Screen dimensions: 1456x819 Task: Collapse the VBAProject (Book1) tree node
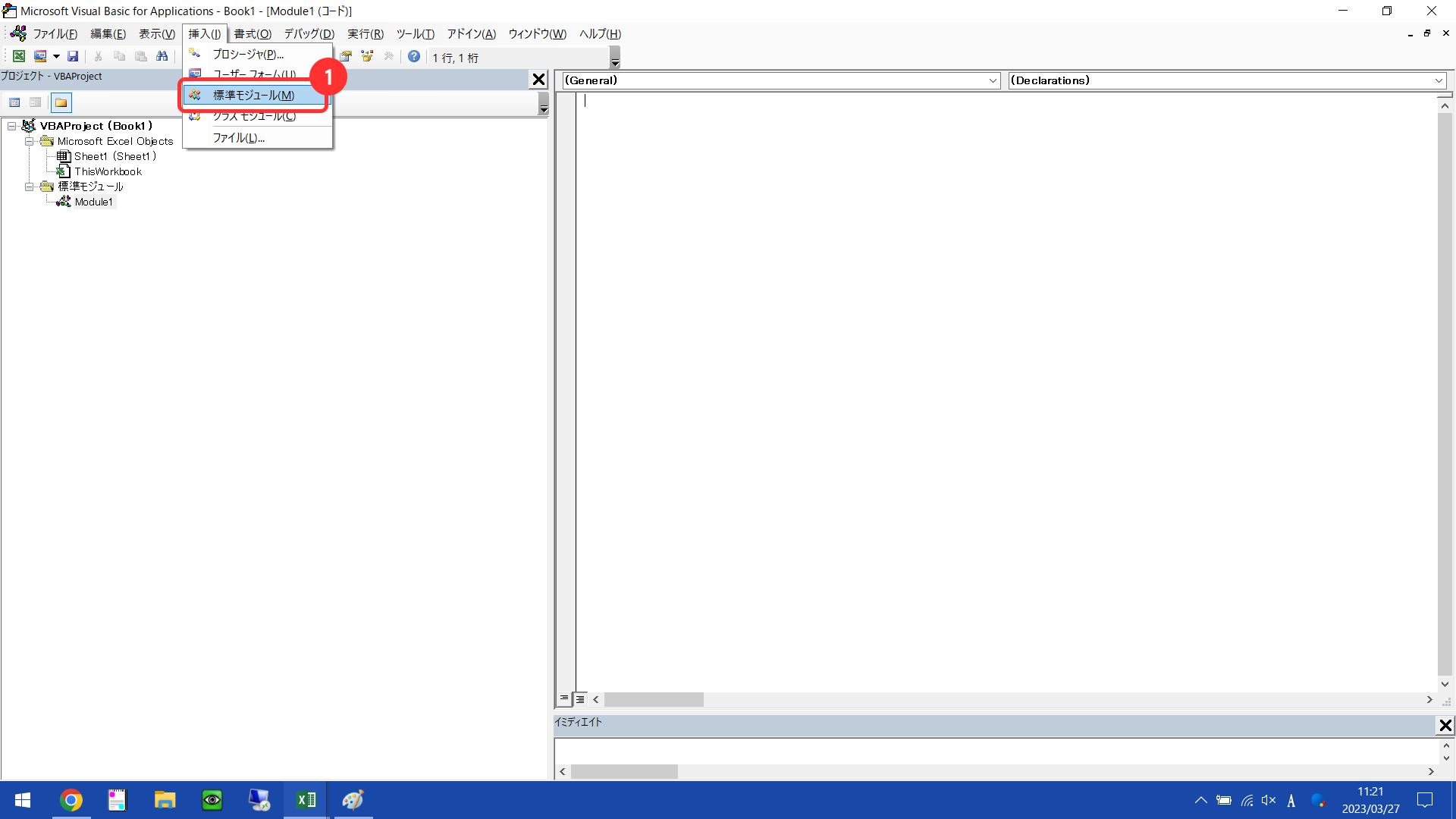pyautogui.click(x=12, y=126)
